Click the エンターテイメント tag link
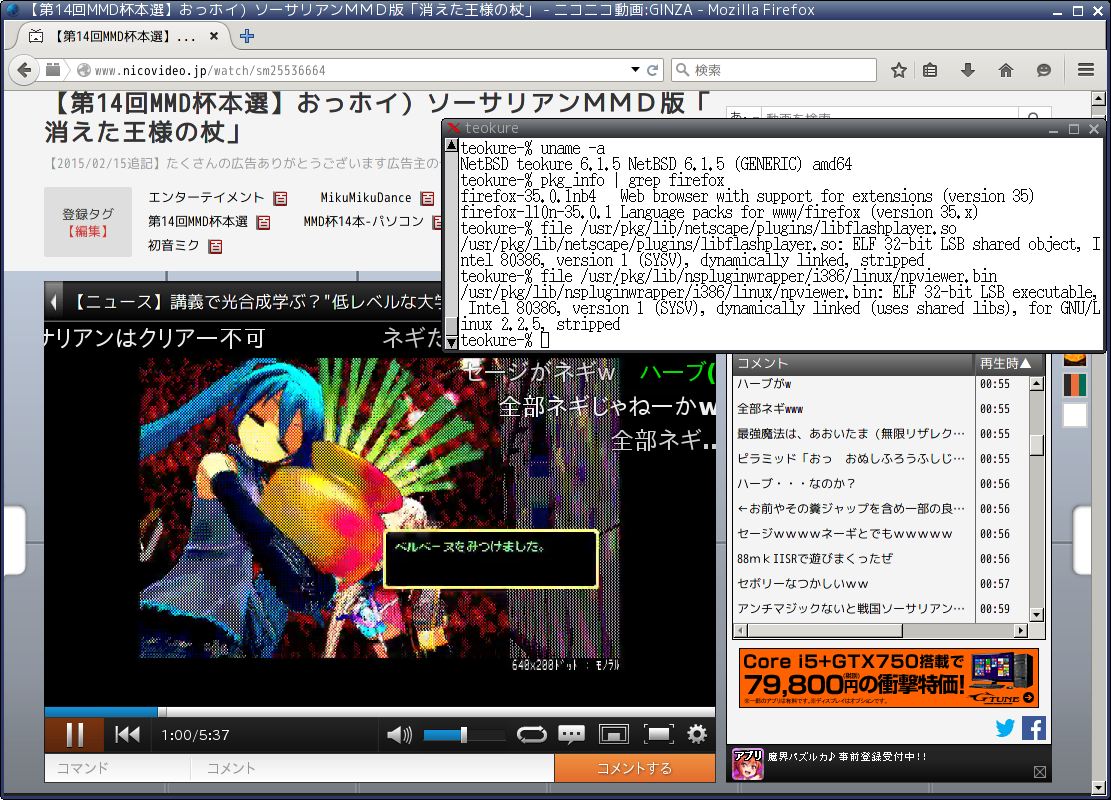This screenshot has width=1111, height=800. click(206, 198)
